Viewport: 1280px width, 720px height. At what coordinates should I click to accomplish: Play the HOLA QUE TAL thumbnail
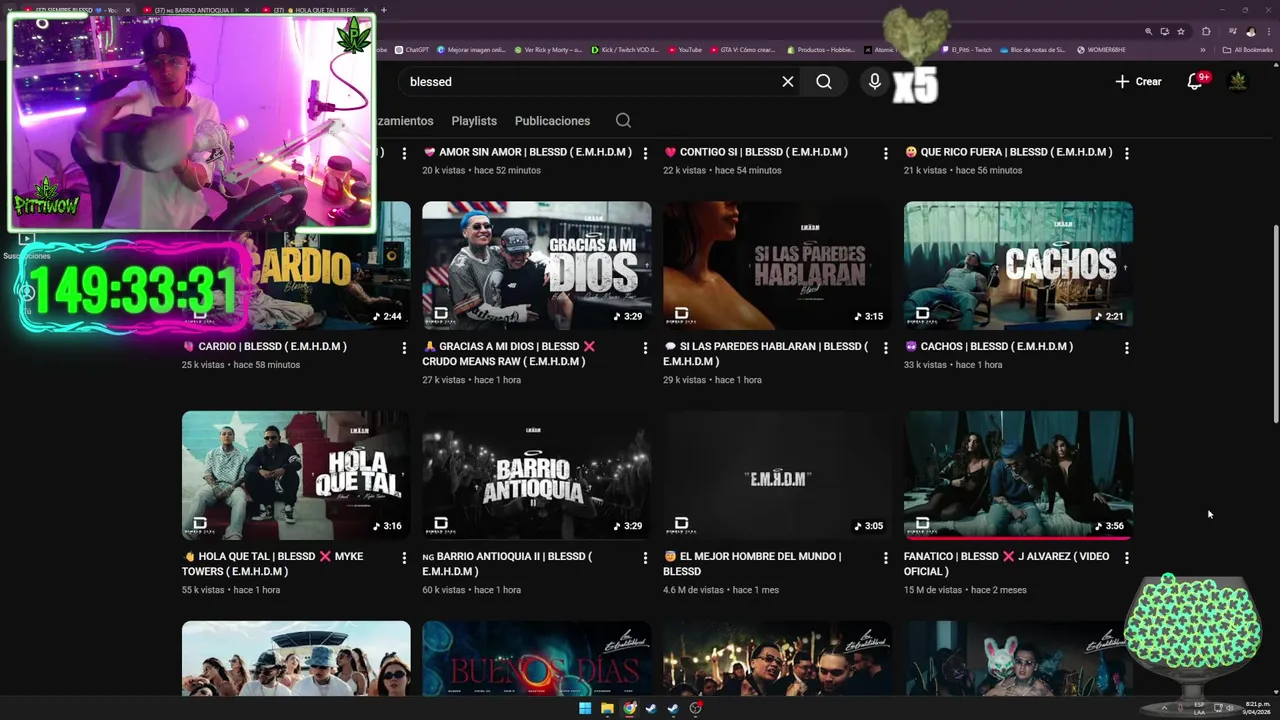[x=296, y=475]
